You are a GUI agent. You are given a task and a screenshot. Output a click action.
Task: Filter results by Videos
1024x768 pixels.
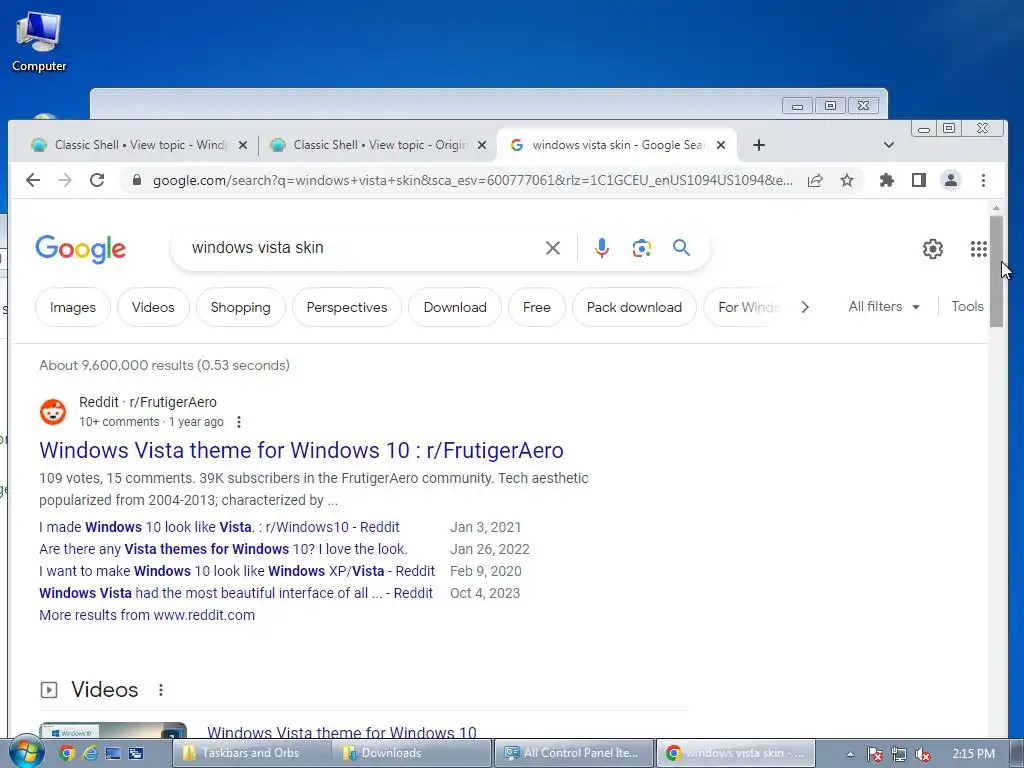(153, 307)
